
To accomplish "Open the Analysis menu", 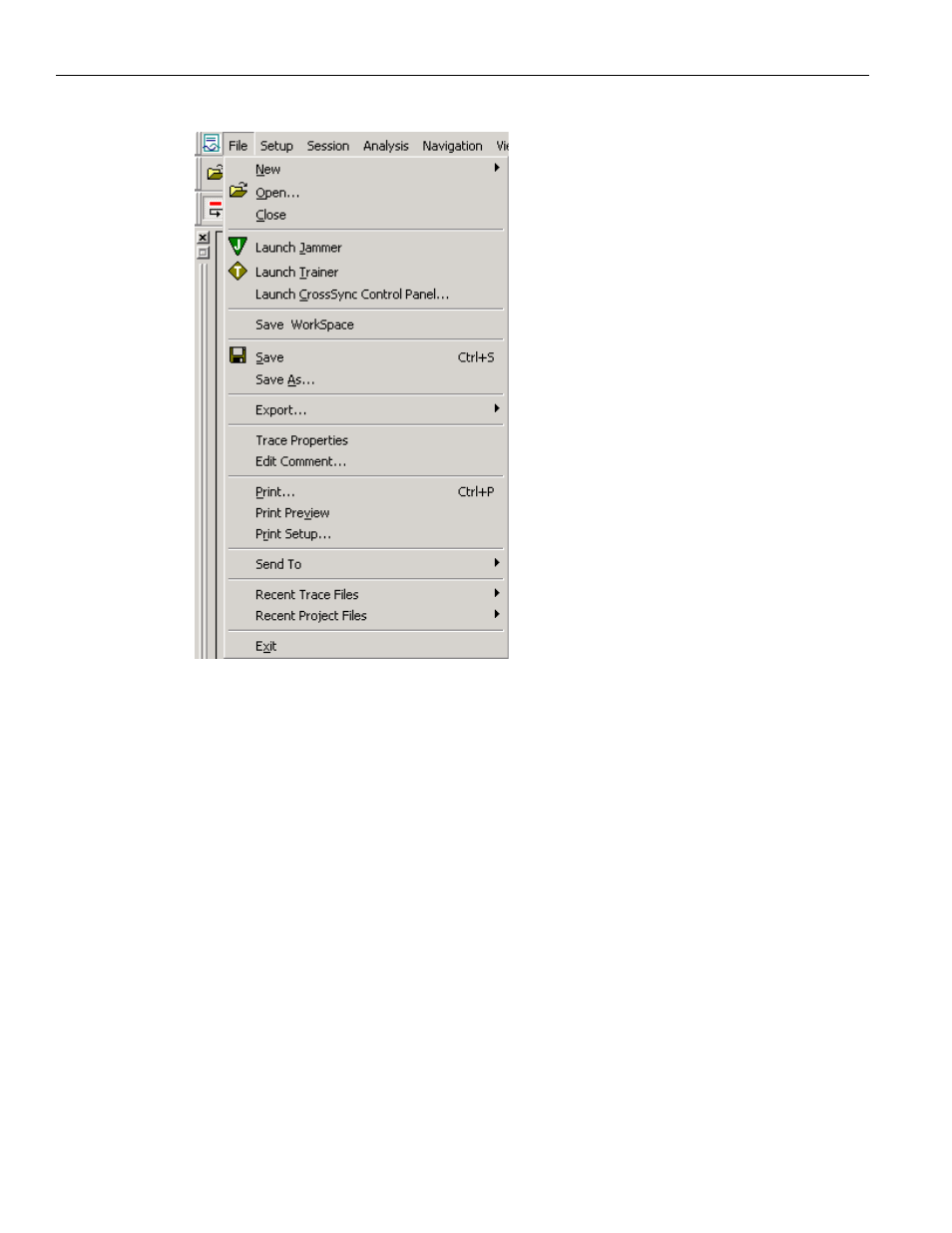I will click(386, 146).
